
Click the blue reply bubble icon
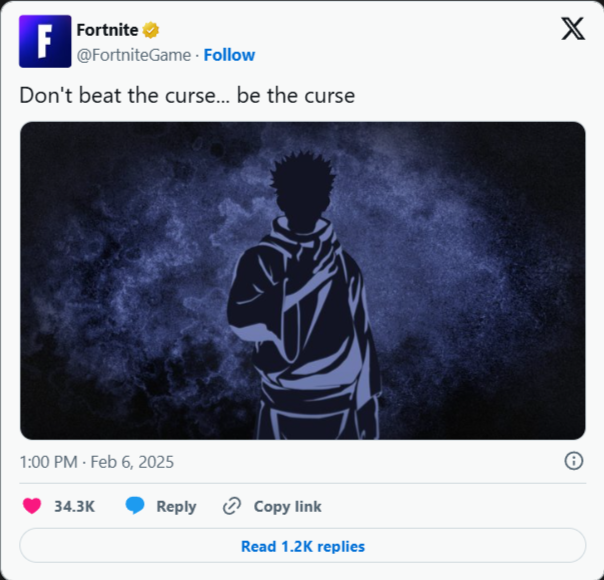click(135, 506)
